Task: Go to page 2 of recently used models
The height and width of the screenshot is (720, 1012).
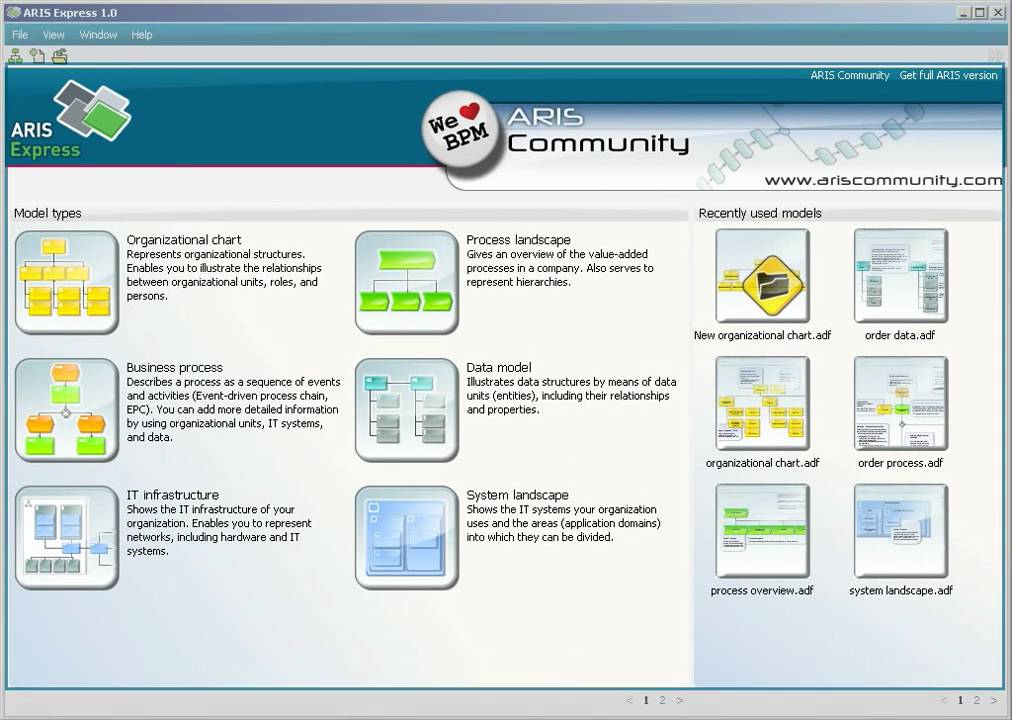Action: 977,701
